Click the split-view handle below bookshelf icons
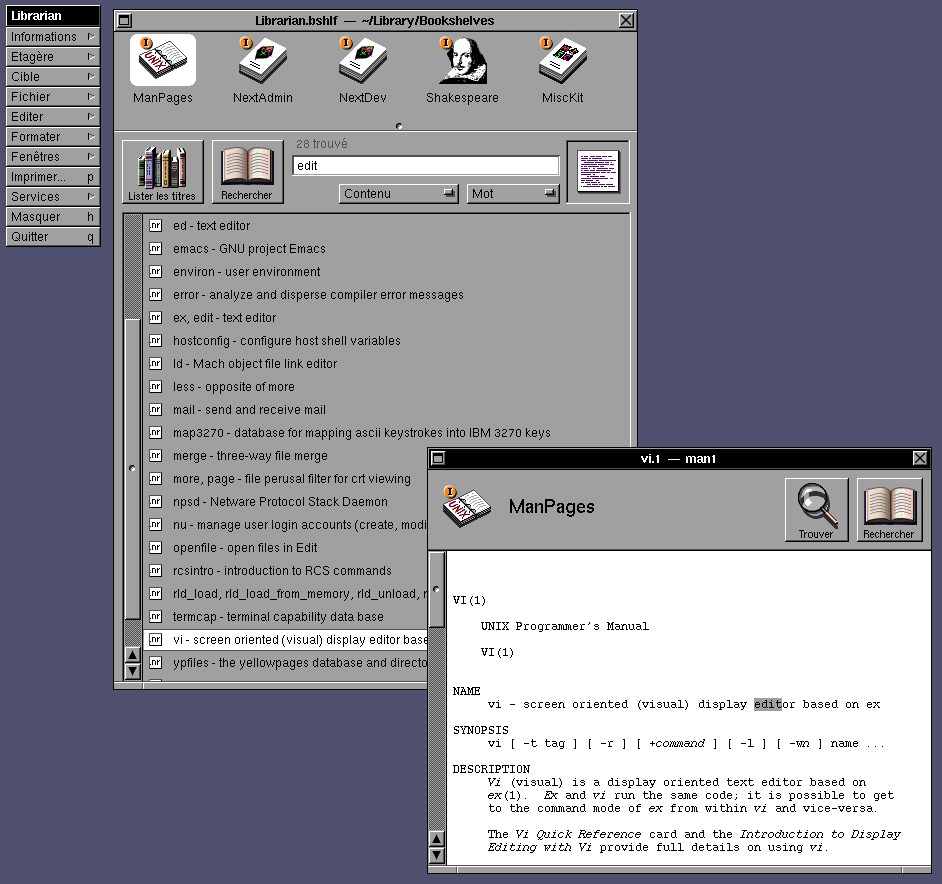The image size is (942, 884). pyautogui.click(x=399, y=126)
